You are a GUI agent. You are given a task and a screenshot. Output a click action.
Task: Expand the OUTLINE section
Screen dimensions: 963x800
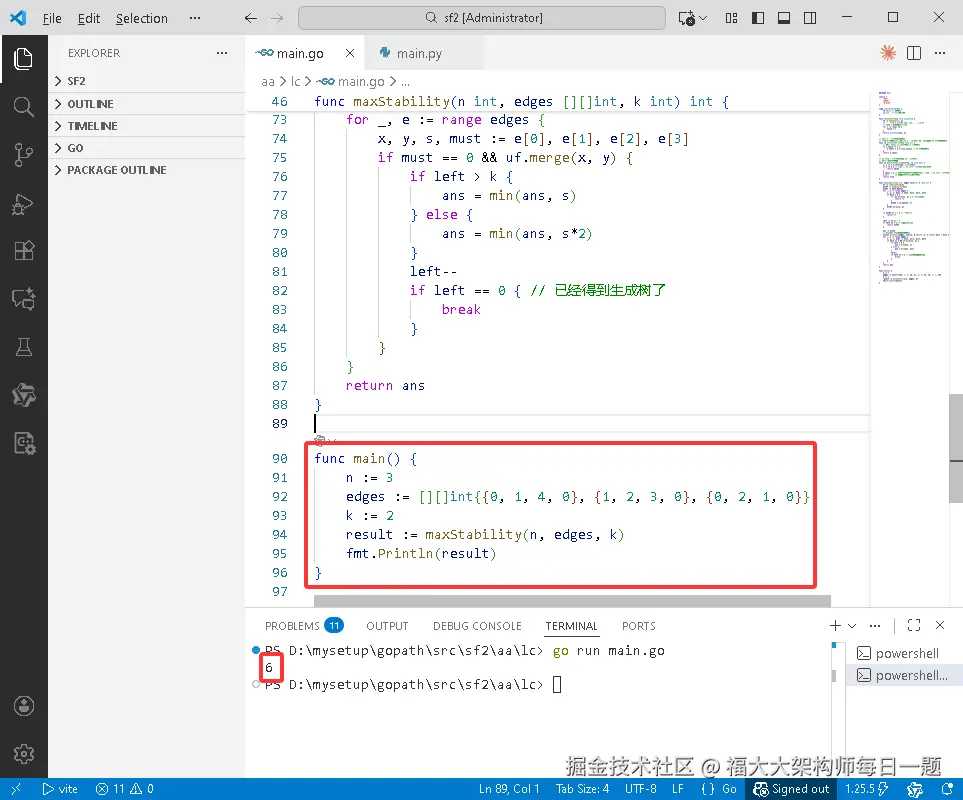146,104
